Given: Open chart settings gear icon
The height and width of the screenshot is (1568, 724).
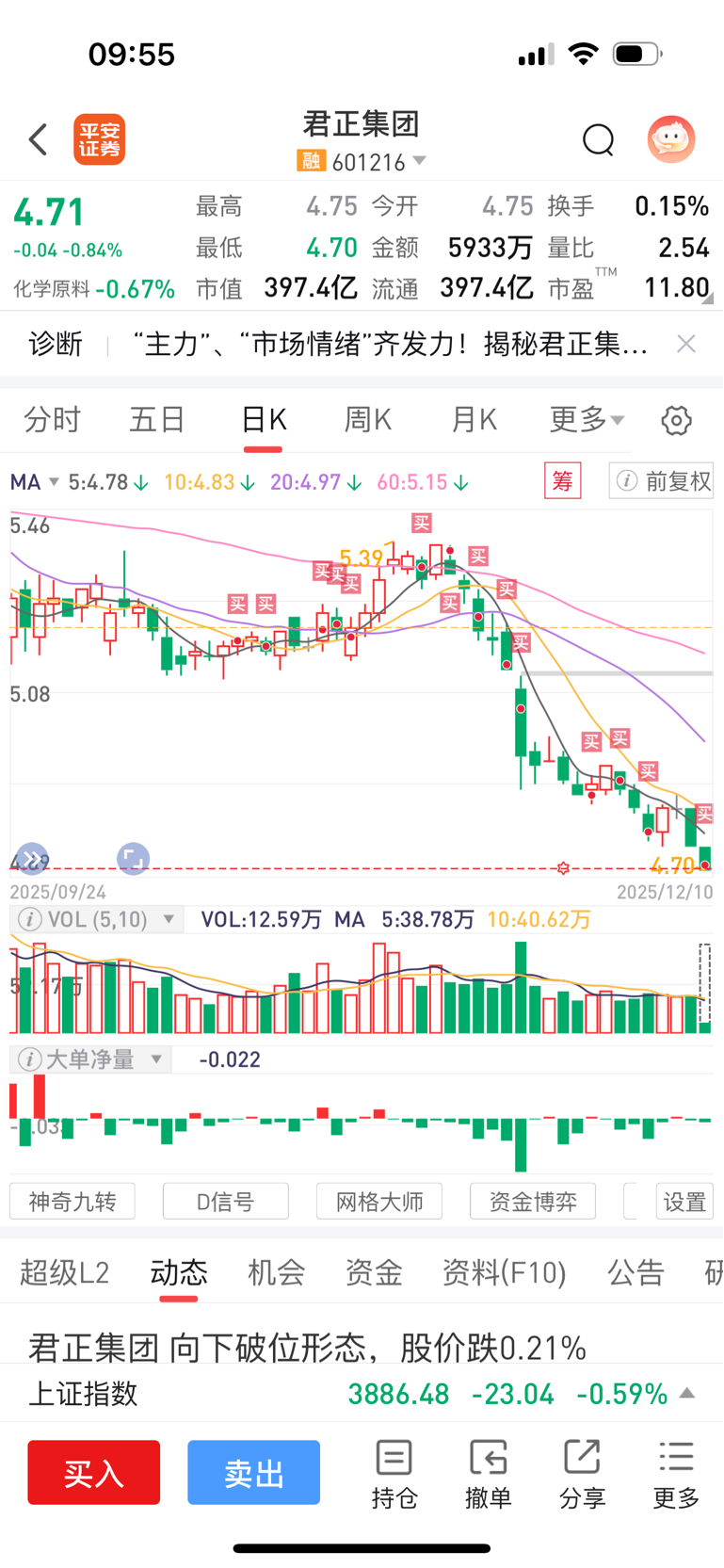Looking at the screenshot, I should pyautogui.click(x=676, y=420).
